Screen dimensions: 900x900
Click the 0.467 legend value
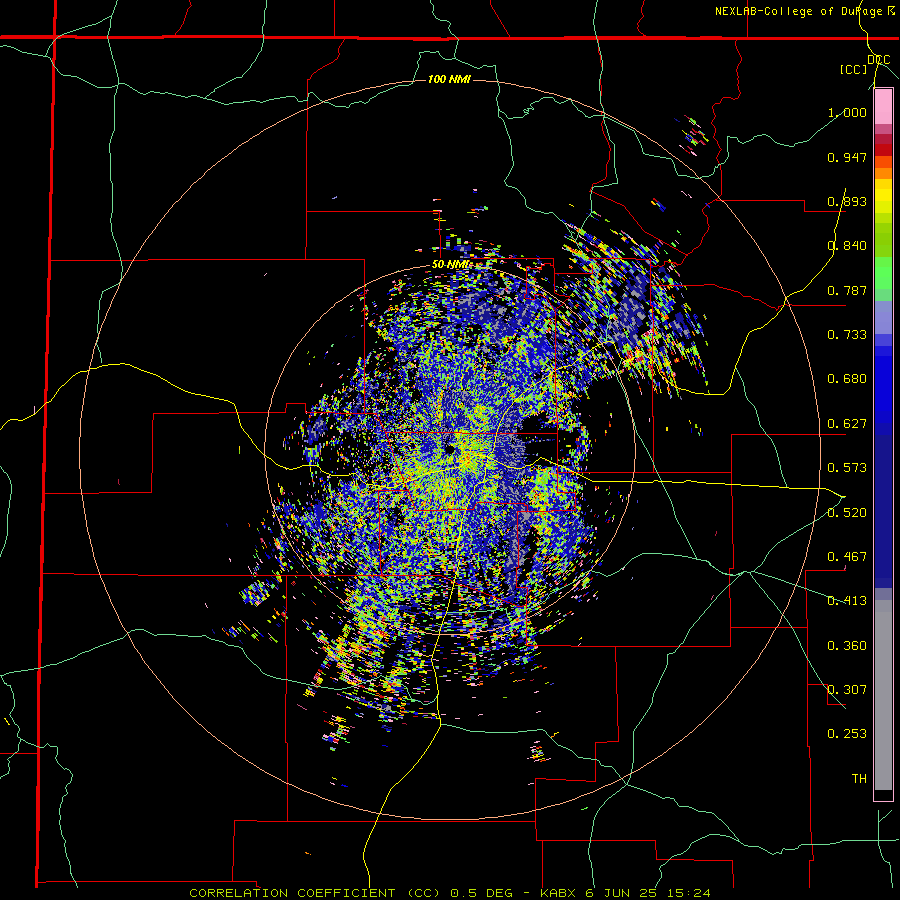click(x=847, y=557)
